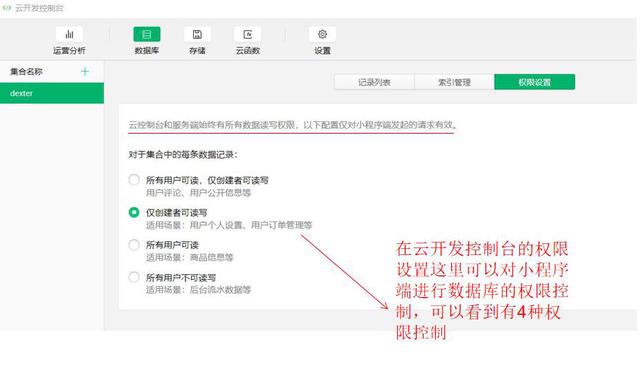This screenshot has height=366, width=640.
Task: Click the 用户评论、用户公开信息等 description
Action: click(198, 193)
